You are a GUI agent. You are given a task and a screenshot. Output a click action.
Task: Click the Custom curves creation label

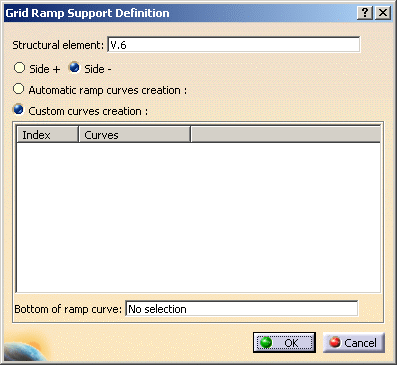(88, 111)
